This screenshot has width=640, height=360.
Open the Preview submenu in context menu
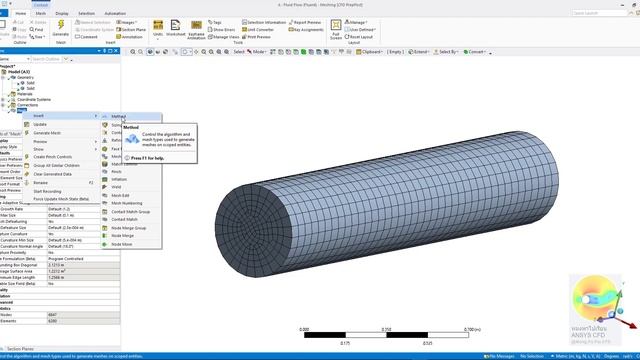[x=60, y=142]
